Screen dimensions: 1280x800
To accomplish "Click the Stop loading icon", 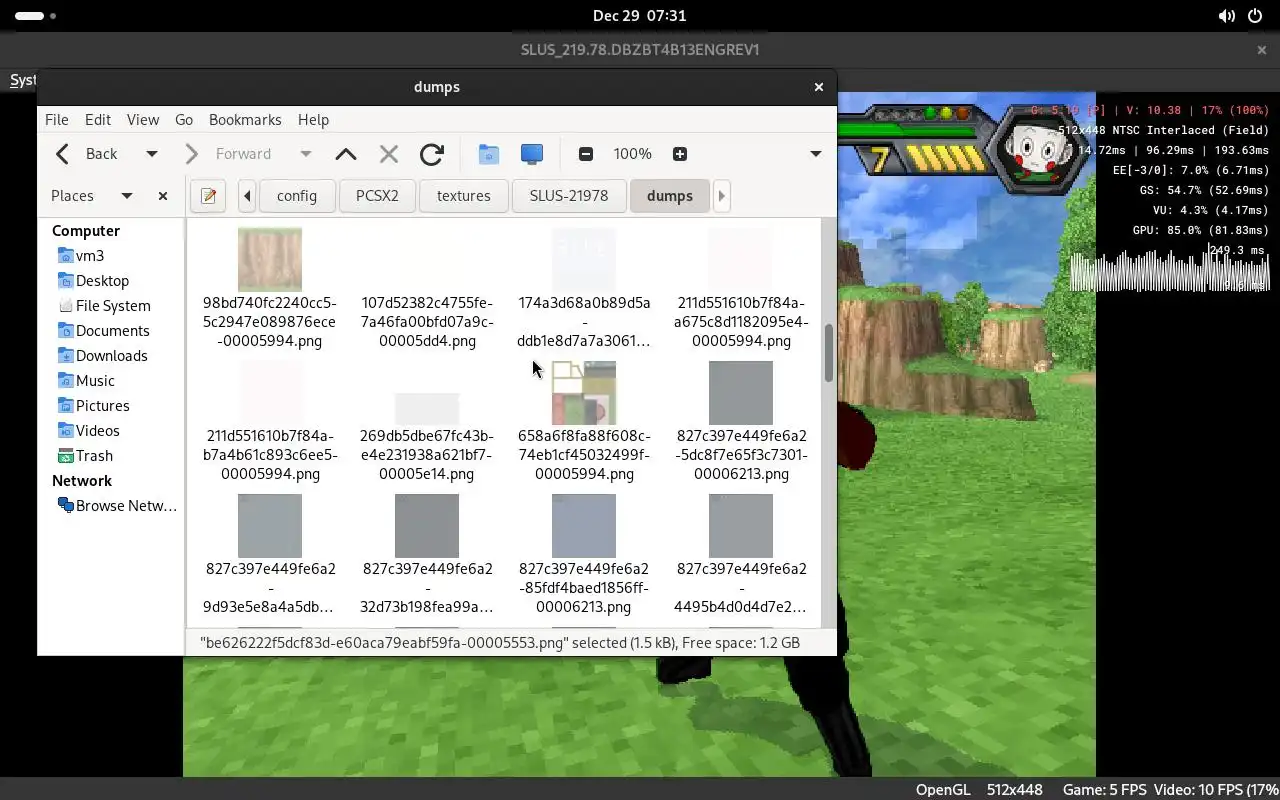I will tap(389, 154).
